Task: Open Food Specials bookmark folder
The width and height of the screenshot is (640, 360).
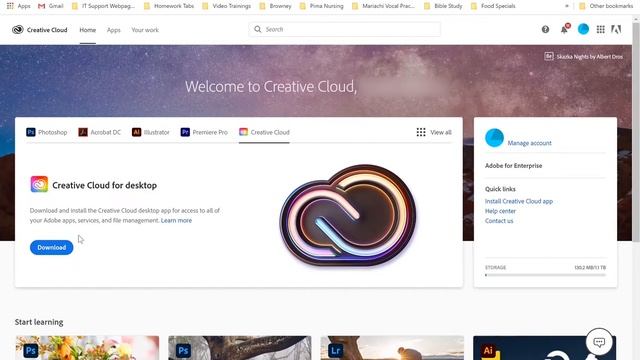Action: pyautogui.click(x=493, y=6)
